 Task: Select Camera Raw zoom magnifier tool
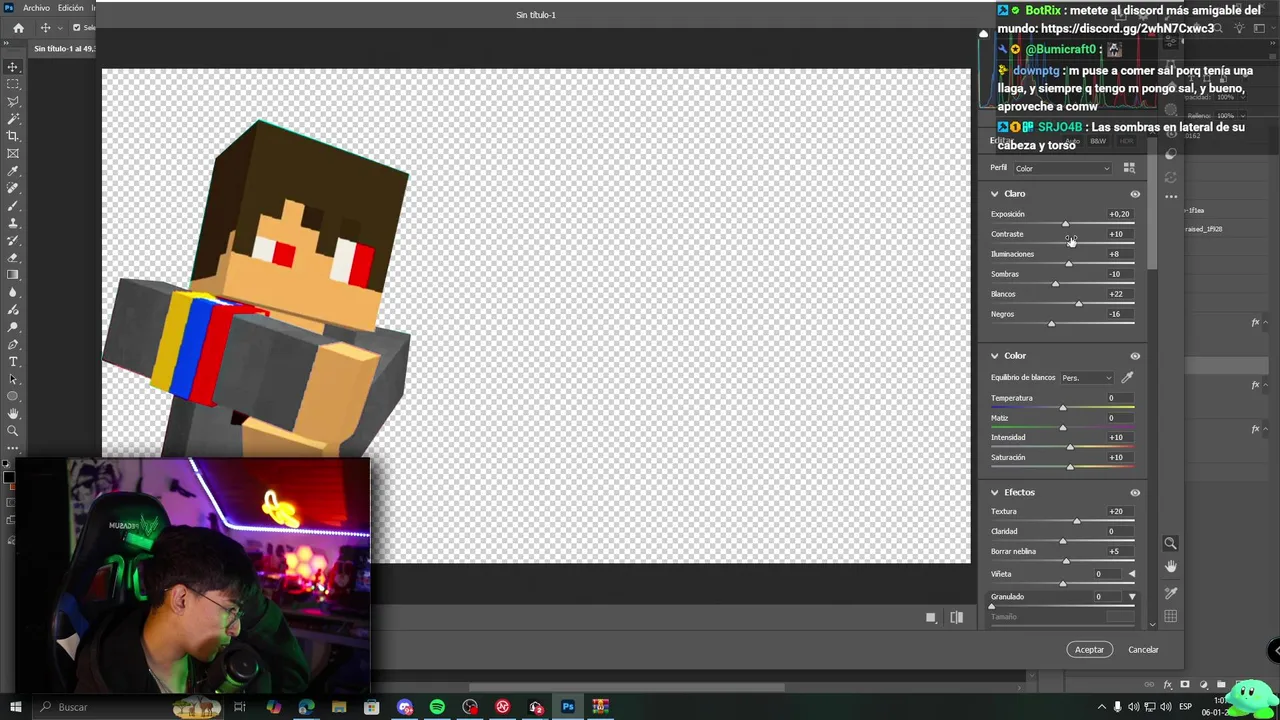pos(1170,544)
